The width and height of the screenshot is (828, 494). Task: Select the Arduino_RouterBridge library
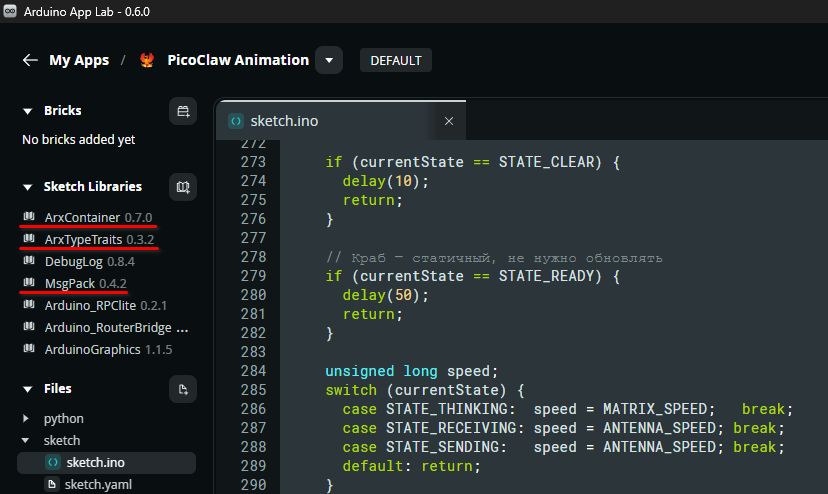[116, 328]
